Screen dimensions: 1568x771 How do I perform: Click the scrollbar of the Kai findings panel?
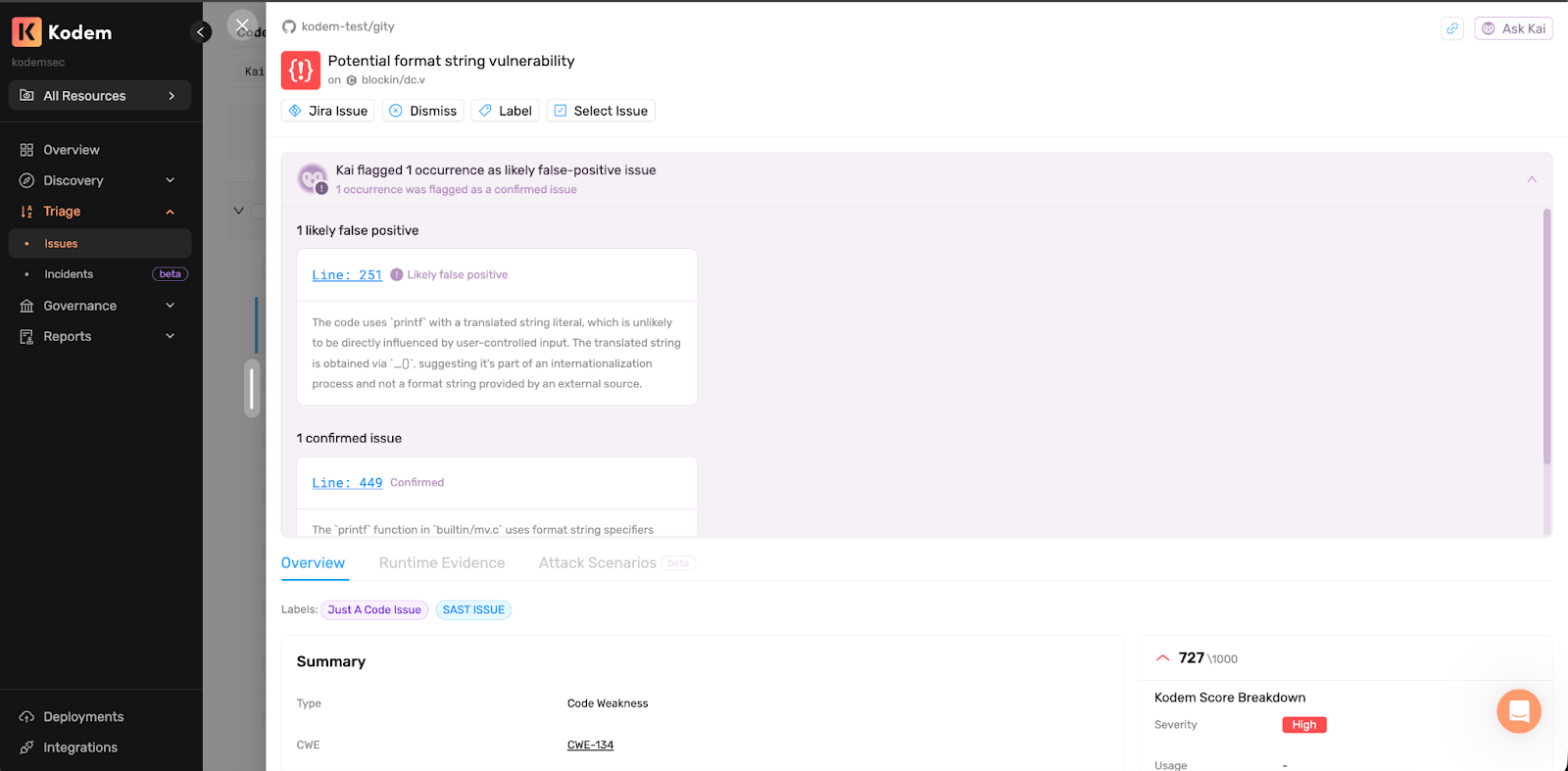tap(1547, 337)
